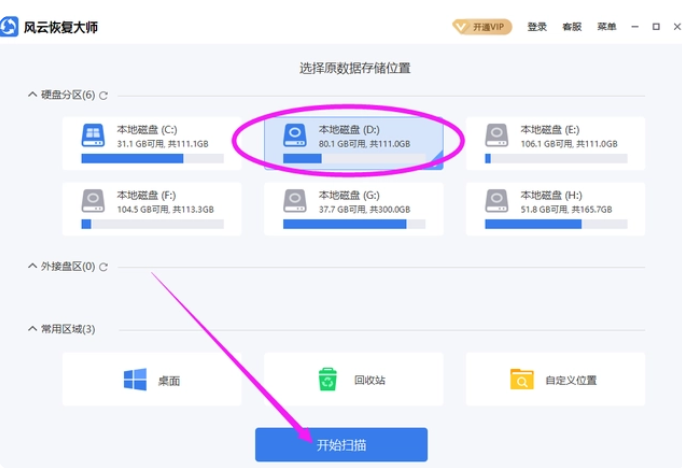Collapse the 常用区域(3) section chevron
Image resolution: width=682 pixels, height=468 pixels.
click(x=32, y=329)
